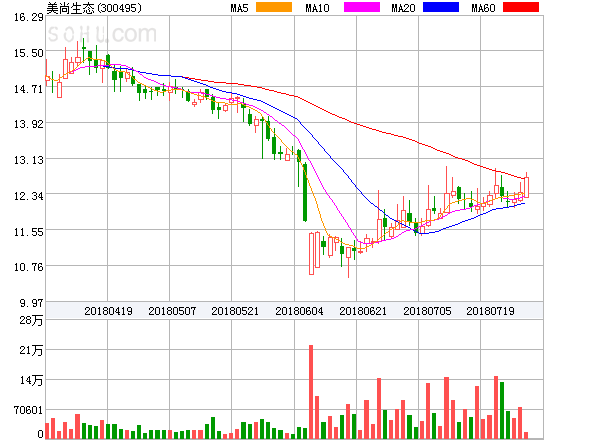Click the magenta MA10 legend swatch
The width and height of the screenshot is (600, 440).
click(362, 7)
